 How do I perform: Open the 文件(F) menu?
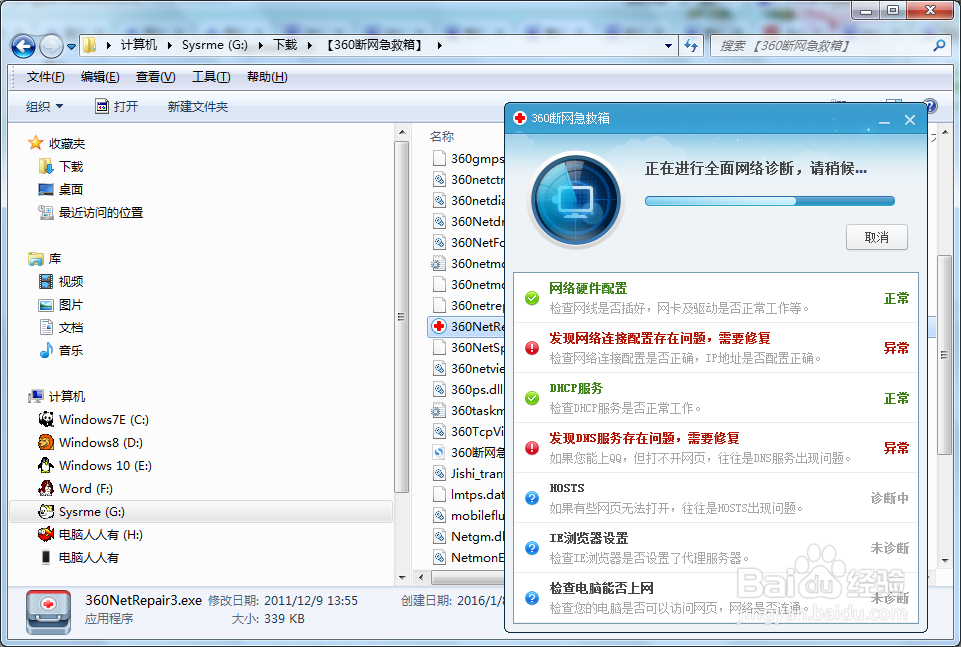click(42, 76)
